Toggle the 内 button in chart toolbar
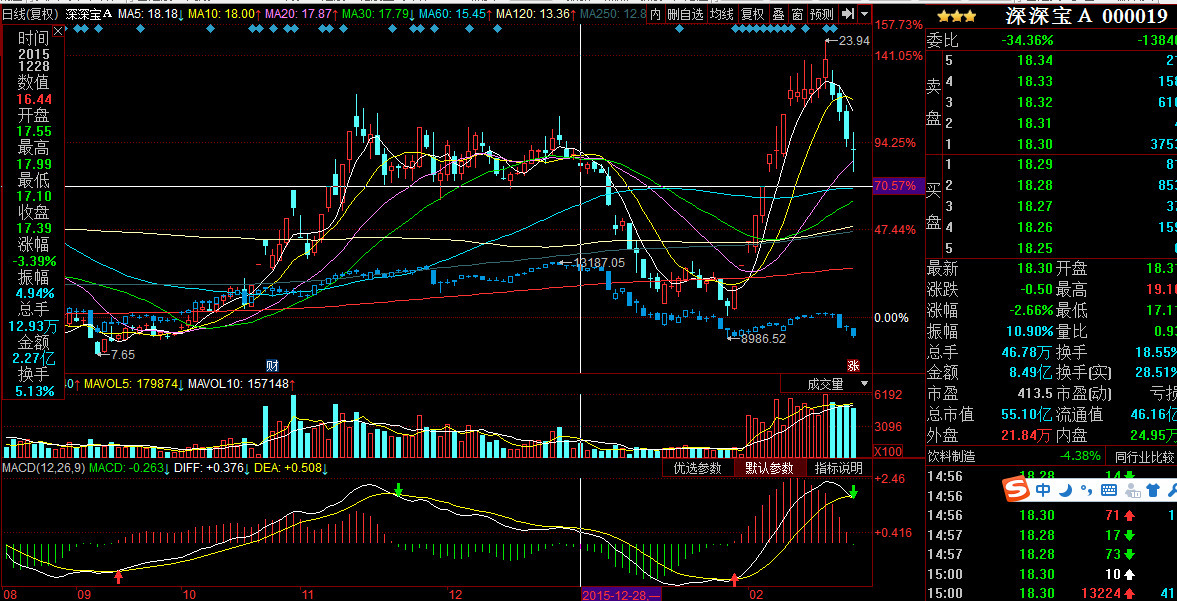Screen dimensions: 1177x601 coord(655,14)
